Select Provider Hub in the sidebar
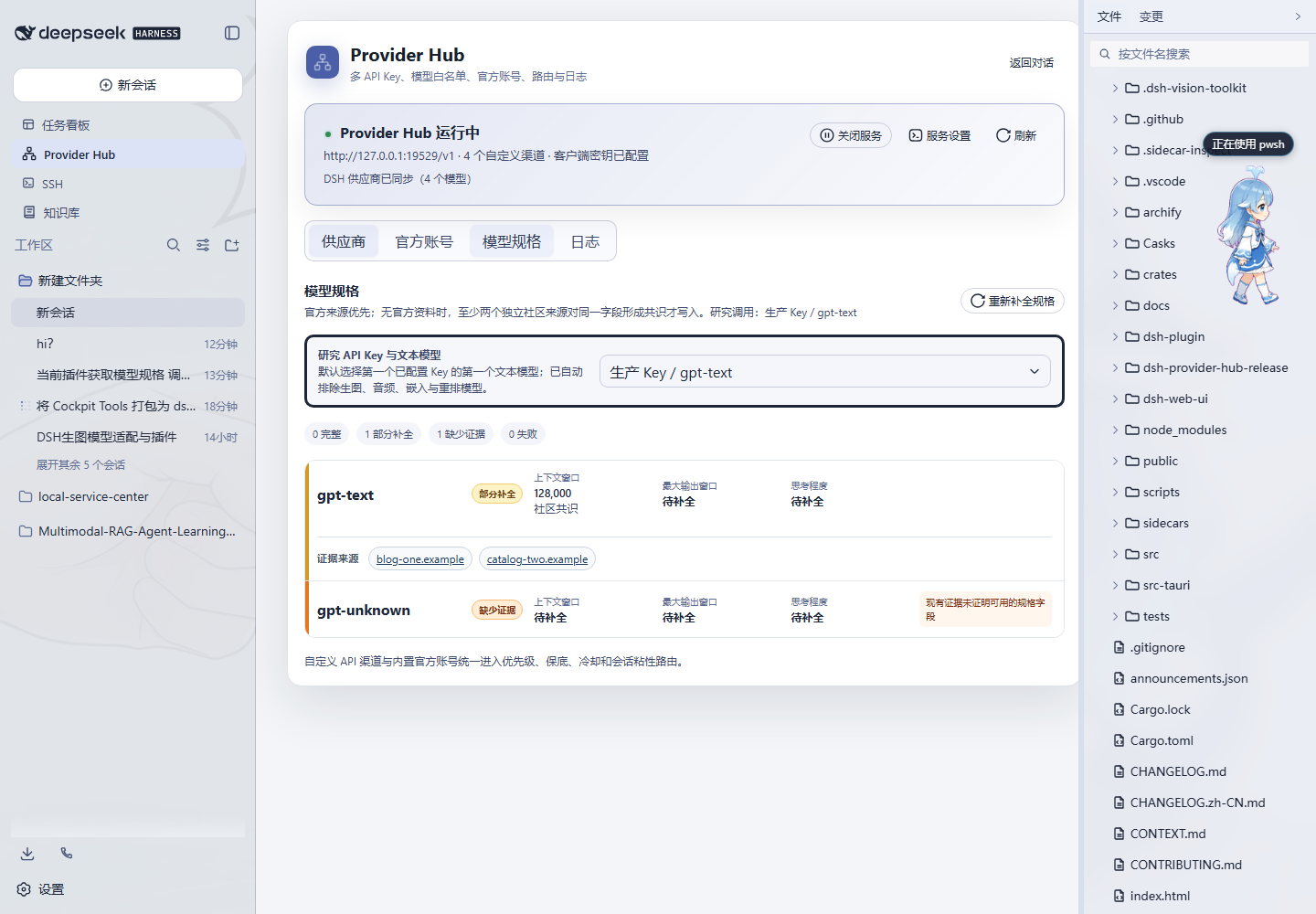 pyautogui.click(x=128, y=154)
